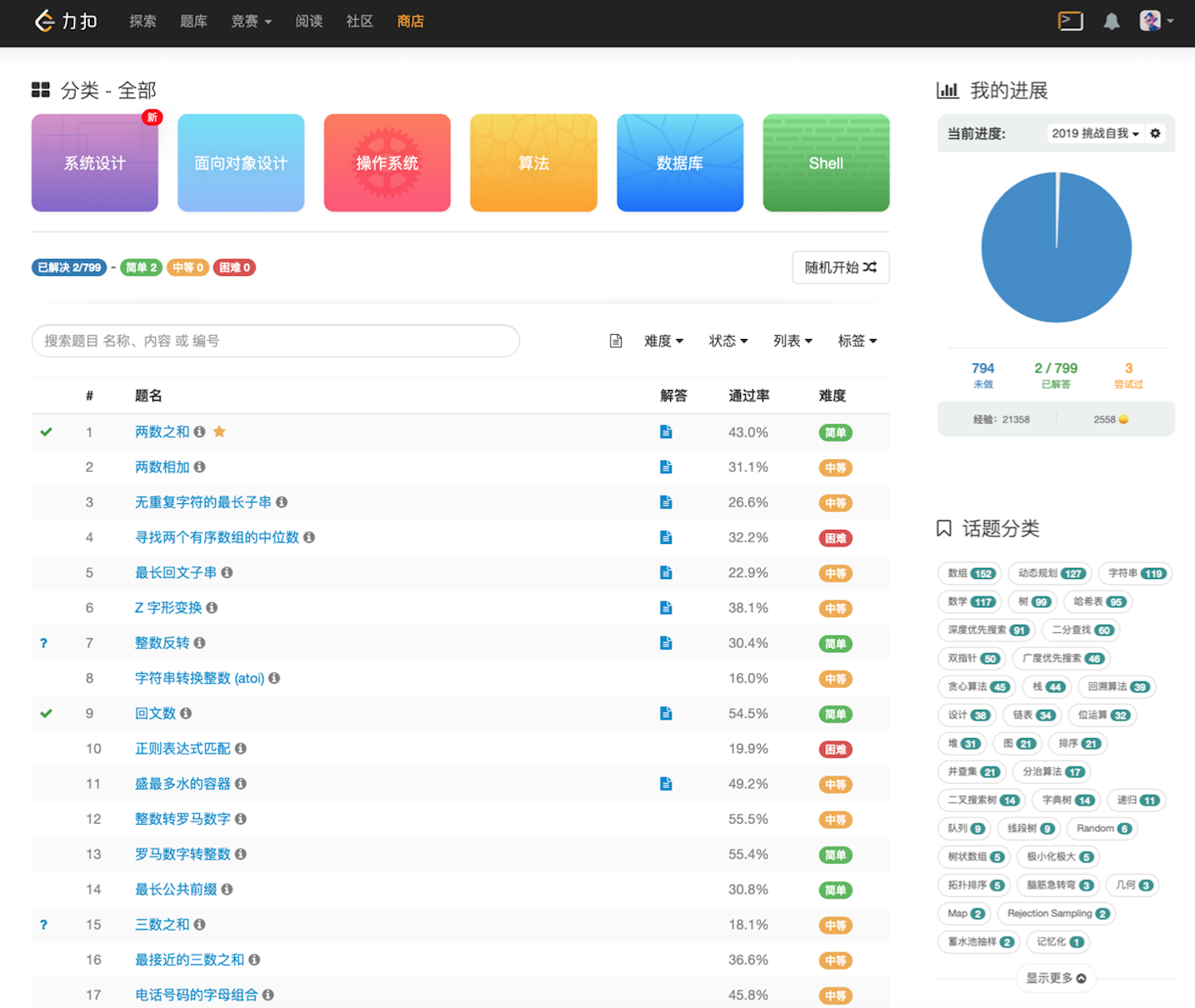Screen dimensions: 1195x1008
Task: Open solution icon for 回文数
Action: [x=666, y=713]
